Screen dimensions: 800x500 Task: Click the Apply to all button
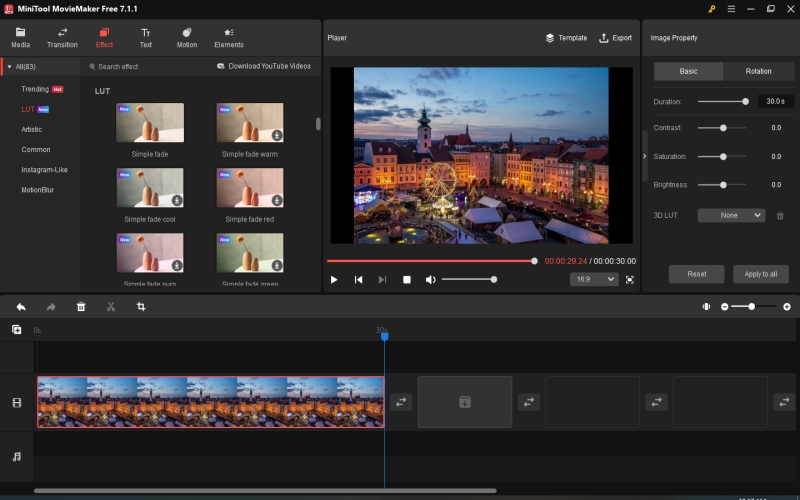tap(761, 274)
